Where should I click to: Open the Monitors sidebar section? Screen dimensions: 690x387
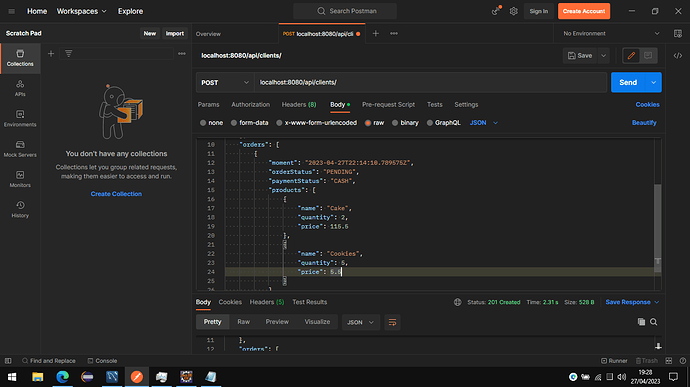click(20, 179)
